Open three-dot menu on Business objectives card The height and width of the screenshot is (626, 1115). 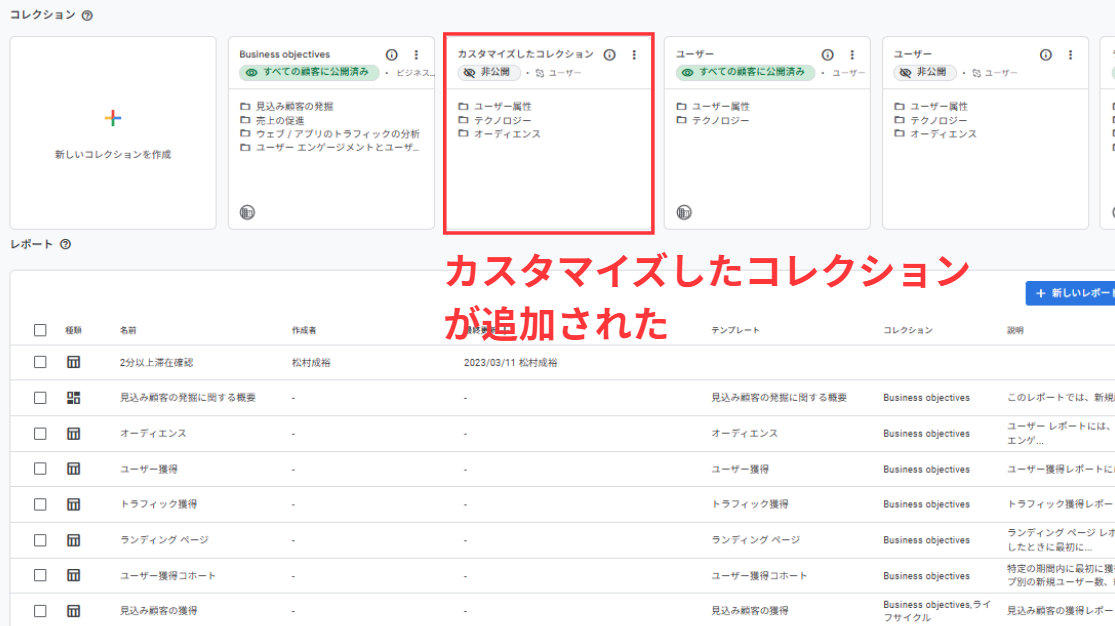click(416, 55)
